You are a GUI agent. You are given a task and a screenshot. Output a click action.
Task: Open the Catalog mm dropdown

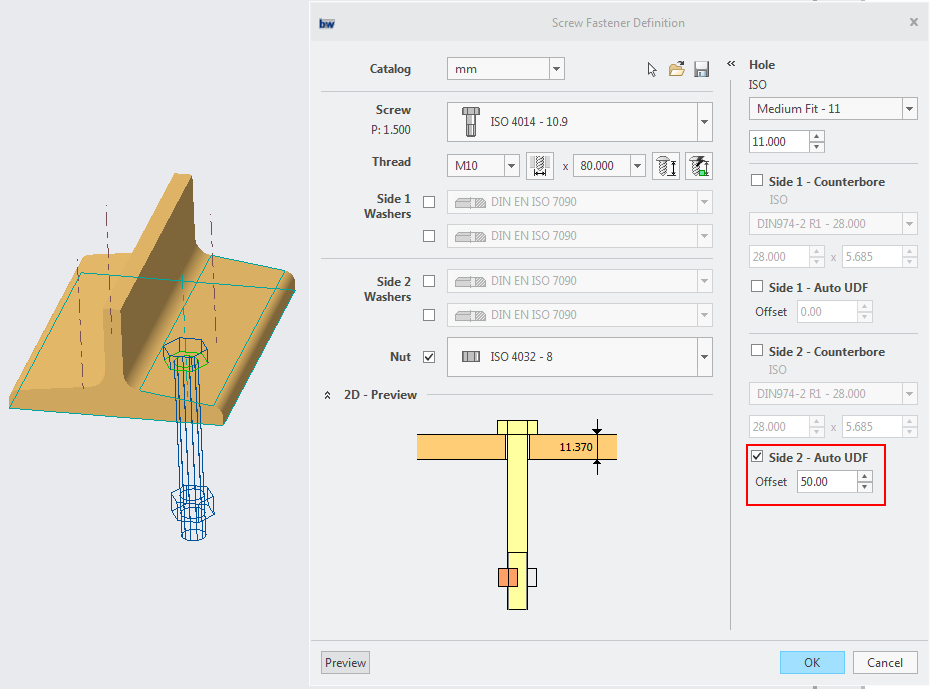click(x=556, y=69)
